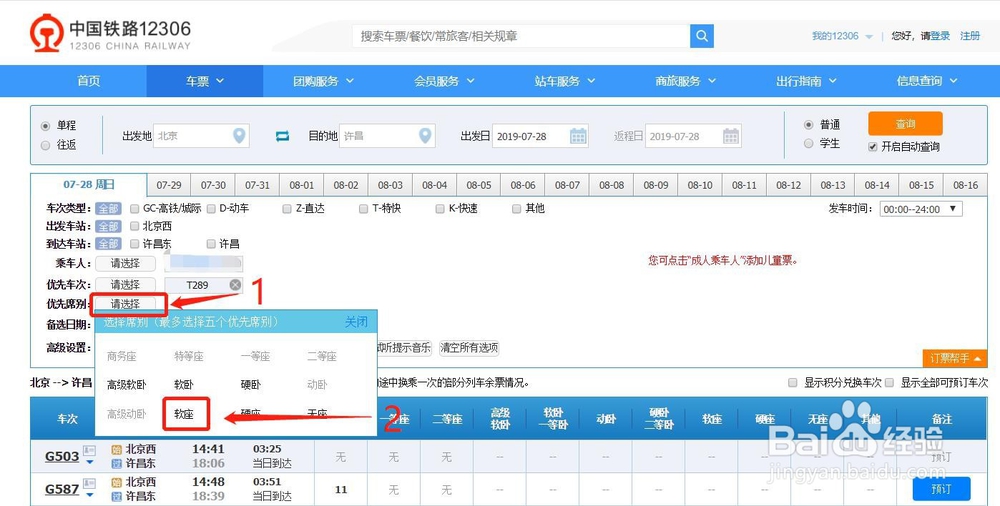Expand 团购服务 navigation menu
Viewport: 1000px width, 506px height.
tap(323, 81)
